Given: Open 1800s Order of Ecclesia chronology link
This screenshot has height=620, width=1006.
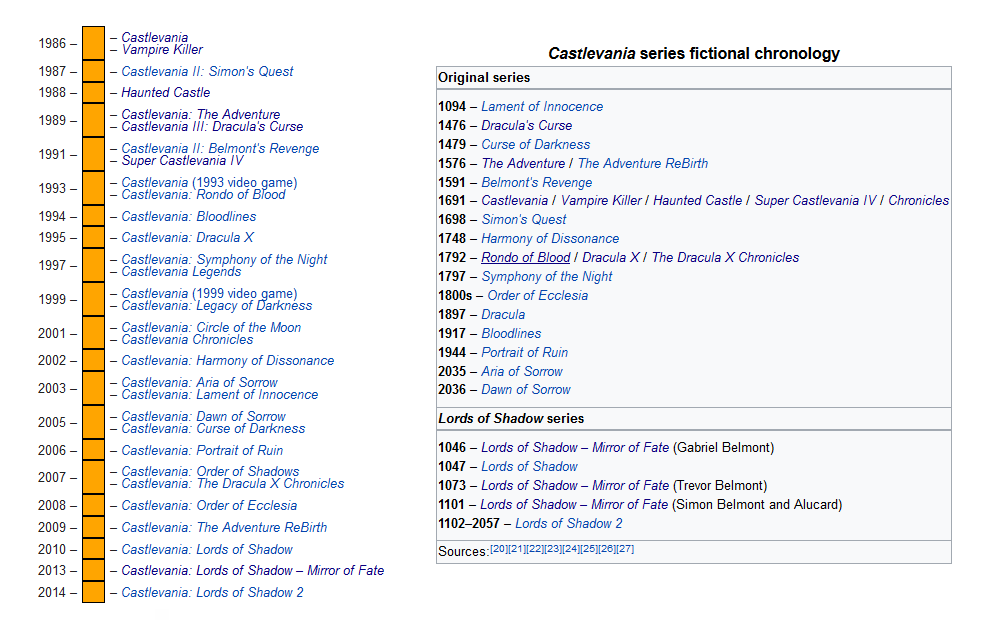Looking at the screenshot, I should click(x=538, y=296).
